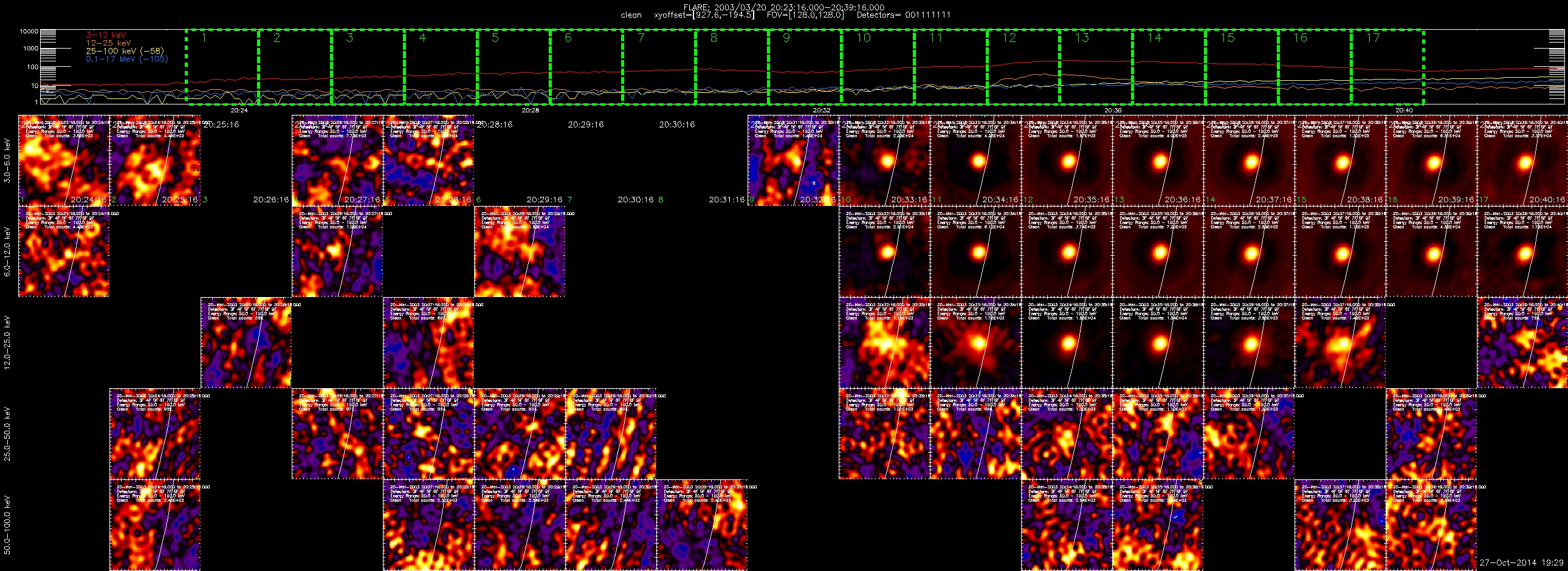Choose interval box 7 on the timeline

point(659,67)
